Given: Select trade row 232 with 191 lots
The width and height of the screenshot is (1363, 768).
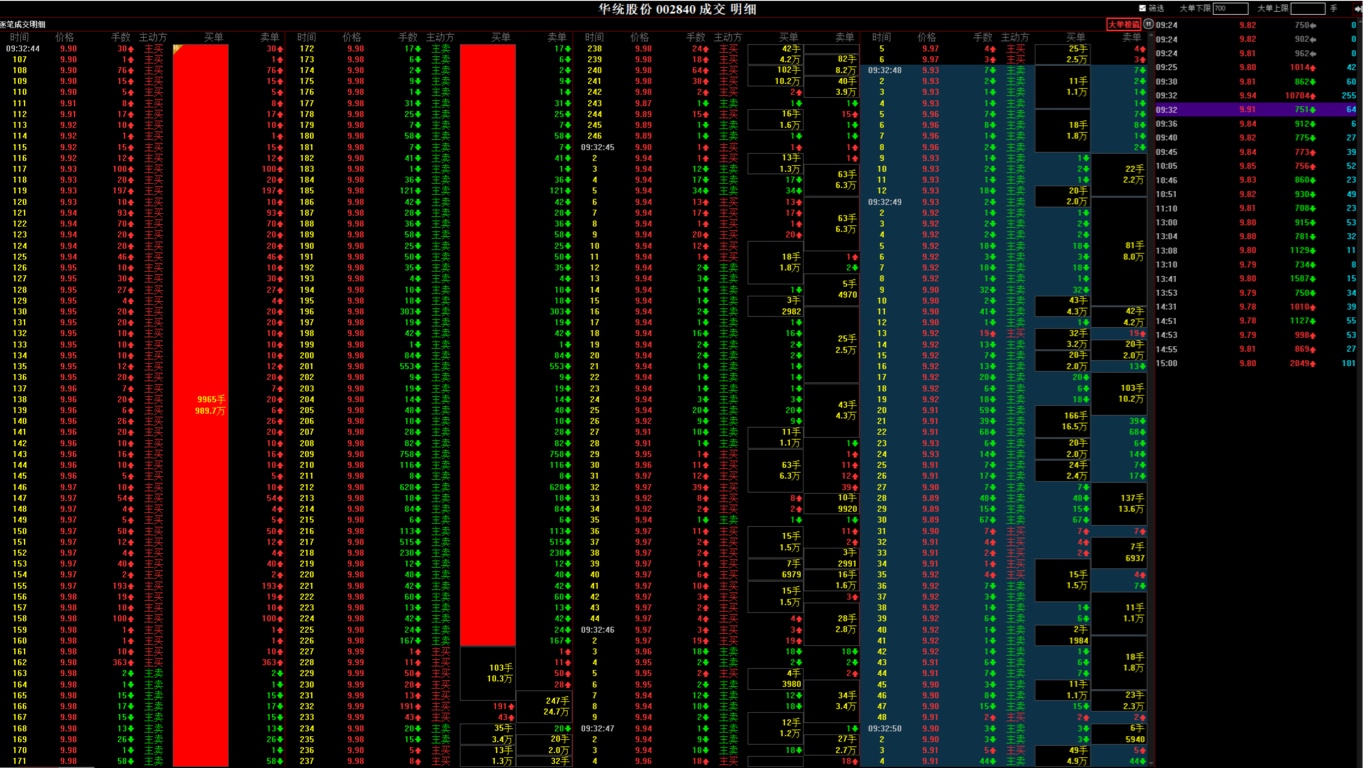Looking at the screenshot, I should pyautogui.click(x=431, y=707).
